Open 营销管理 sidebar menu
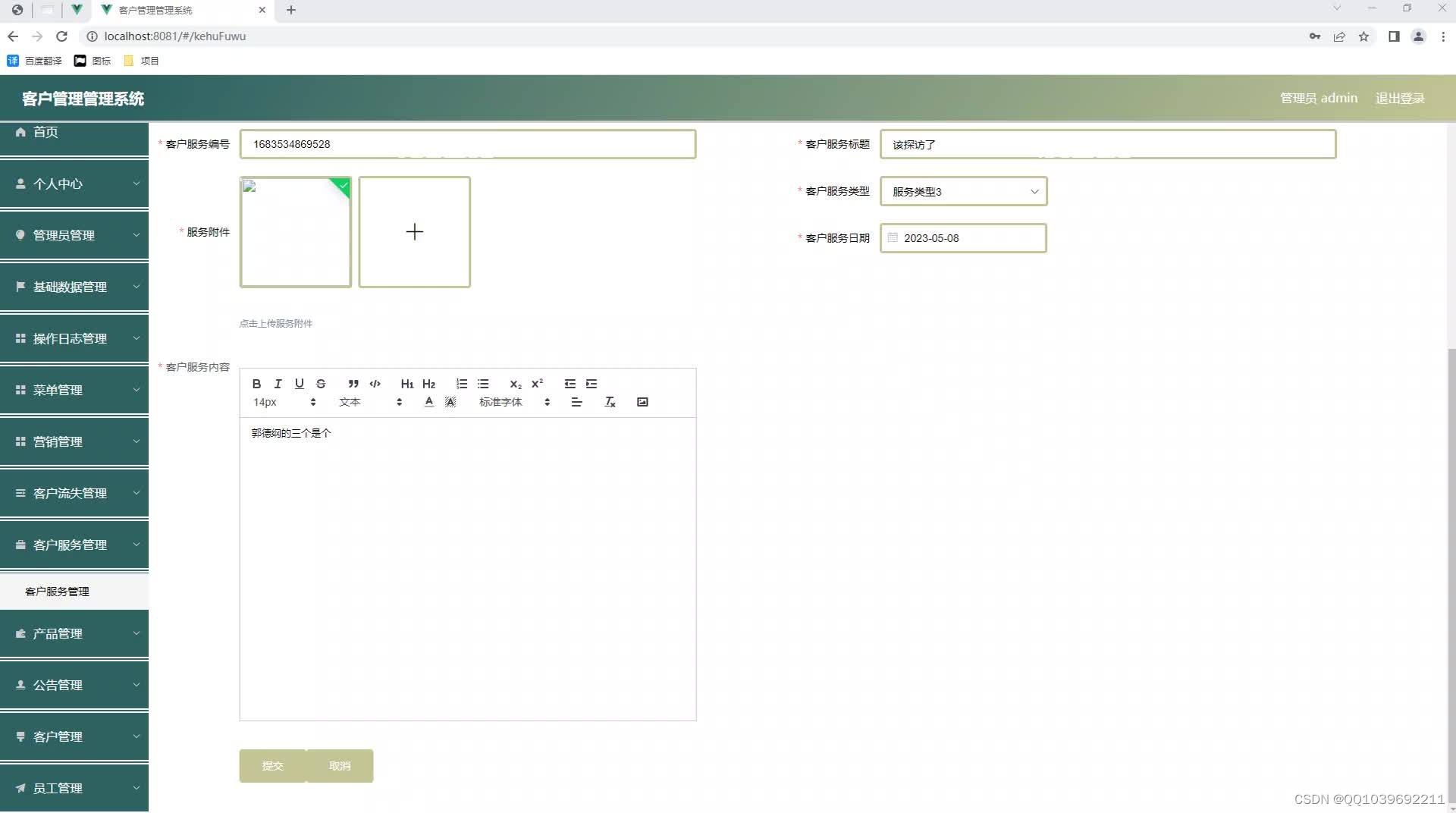1456x813 pixels. click(x=74, y=441)
